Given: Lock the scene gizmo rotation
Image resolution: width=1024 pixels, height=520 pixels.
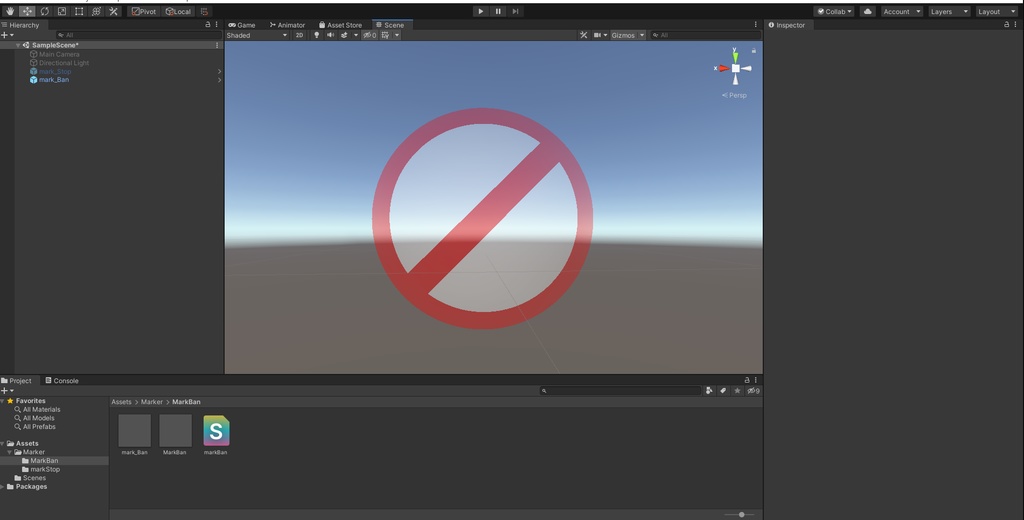Looking at the screenshot, I should (754, 50).
